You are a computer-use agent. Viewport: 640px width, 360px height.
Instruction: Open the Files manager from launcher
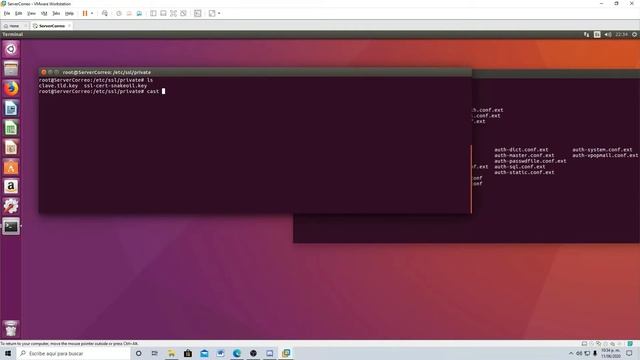[11, 69]
